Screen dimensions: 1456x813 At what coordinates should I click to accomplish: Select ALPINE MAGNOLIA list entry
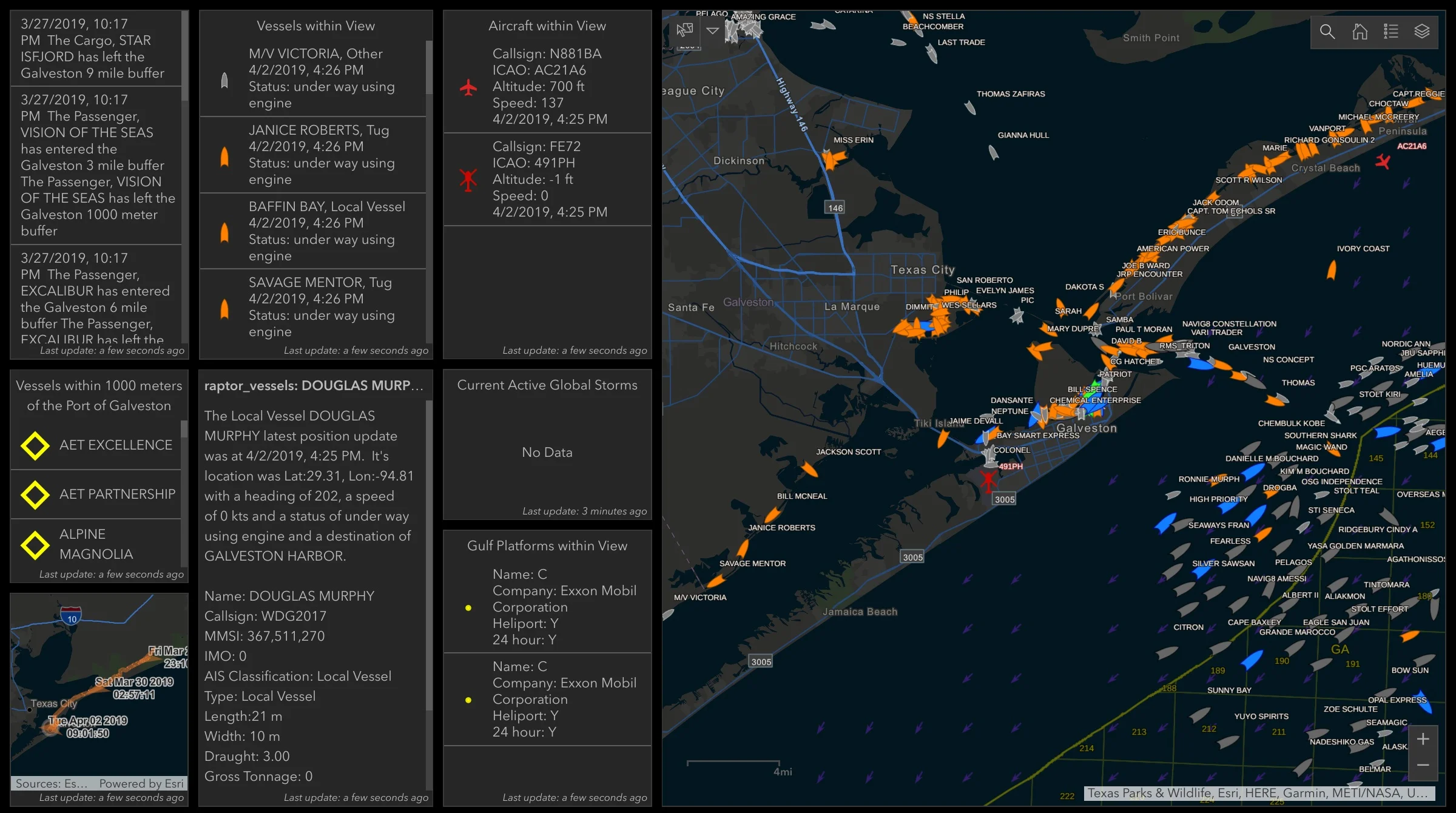(96, 544)
